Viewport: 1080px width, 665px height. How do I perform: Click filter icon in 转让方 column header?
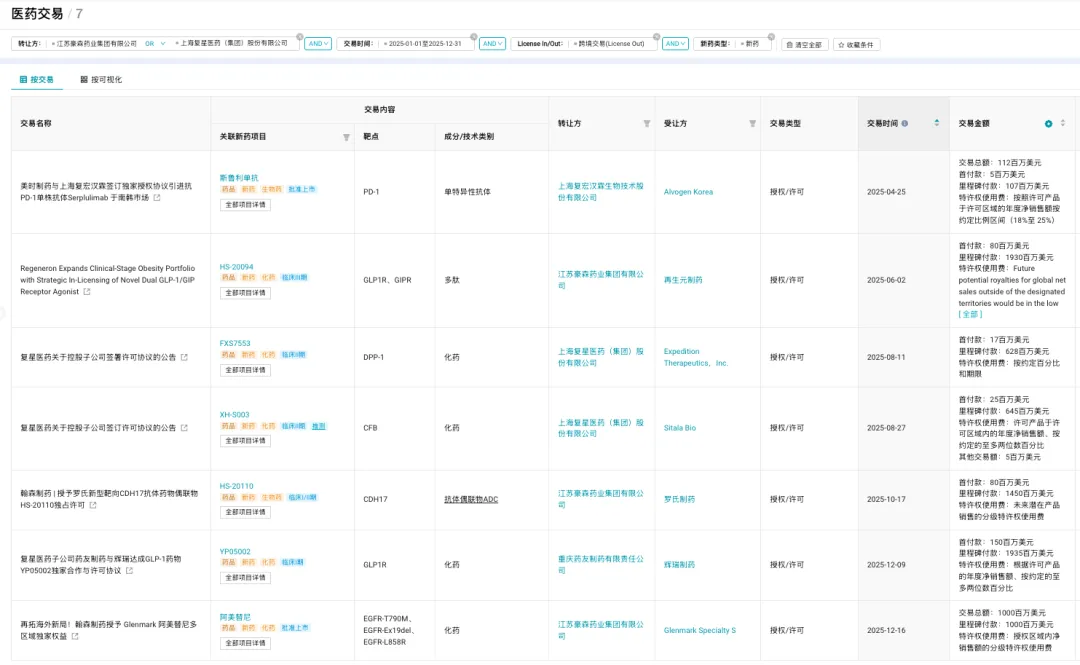point(646,124)
